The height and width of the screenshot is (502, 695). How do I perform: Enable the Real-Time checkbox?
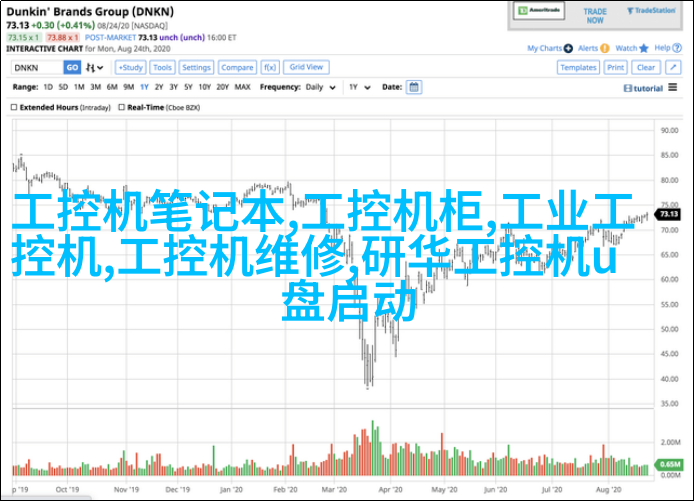point(121,107)
